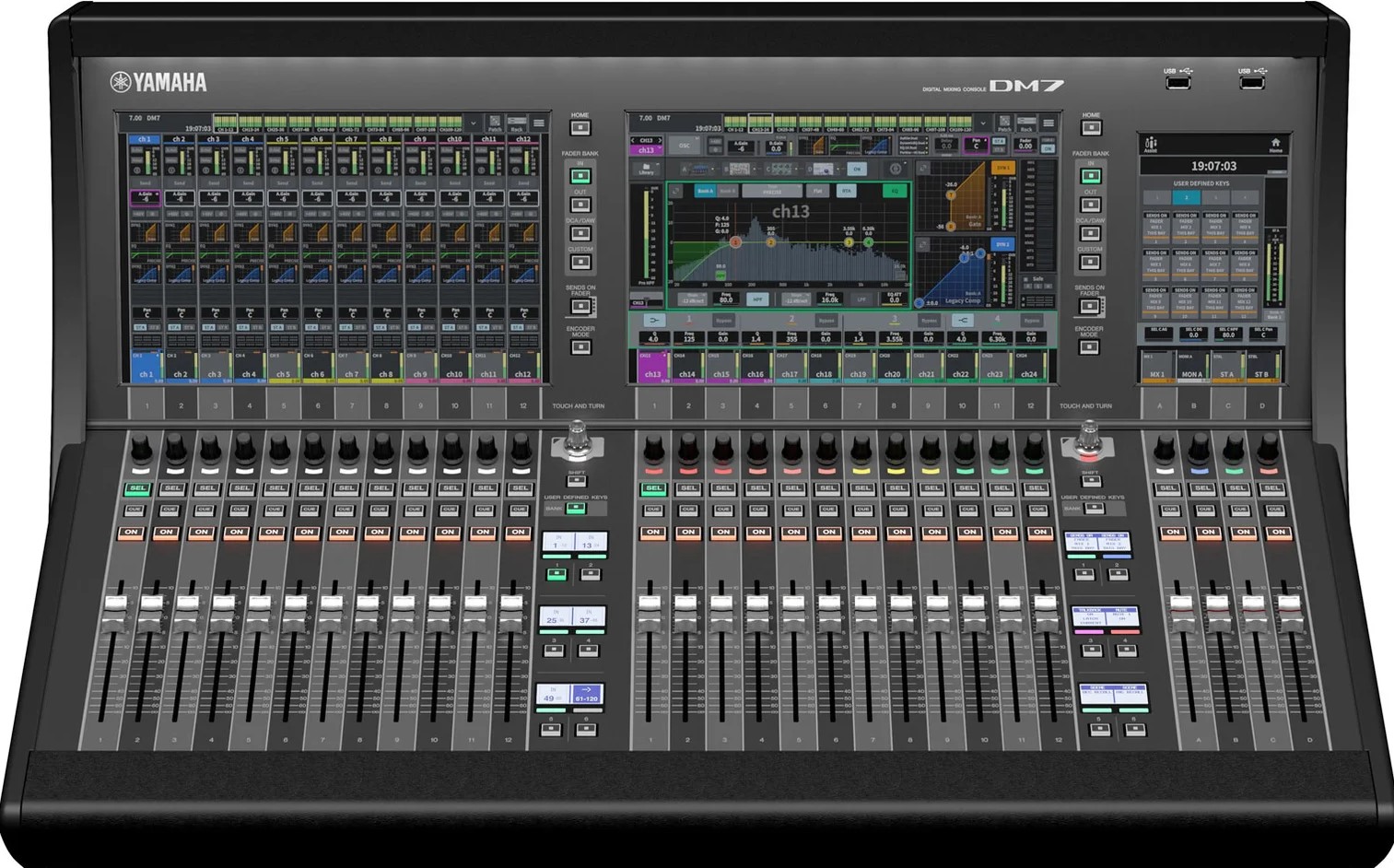Select the ch 5 name tile on left screen
Image resolution: width=1394 pixels, height=868 pixels.
click(x=282, y=369)
